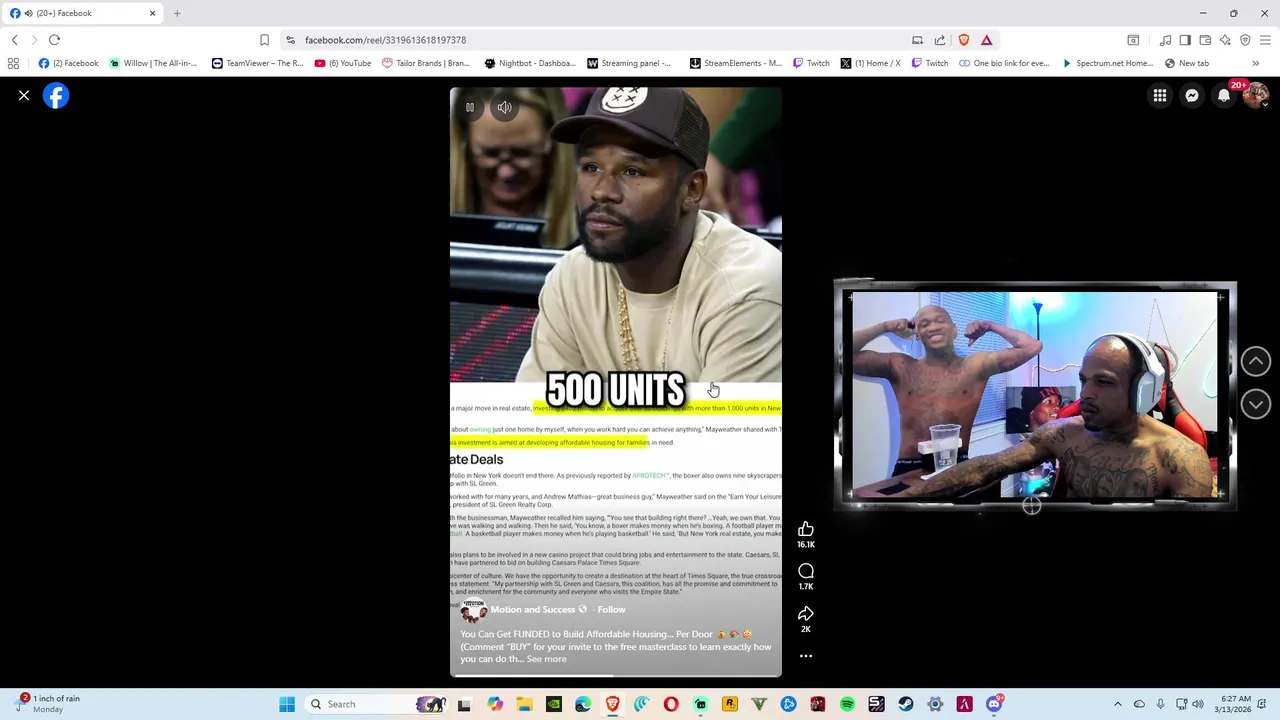Go to Facebook home via the logo
1280x720 pixels.
[x=56, y=96]
